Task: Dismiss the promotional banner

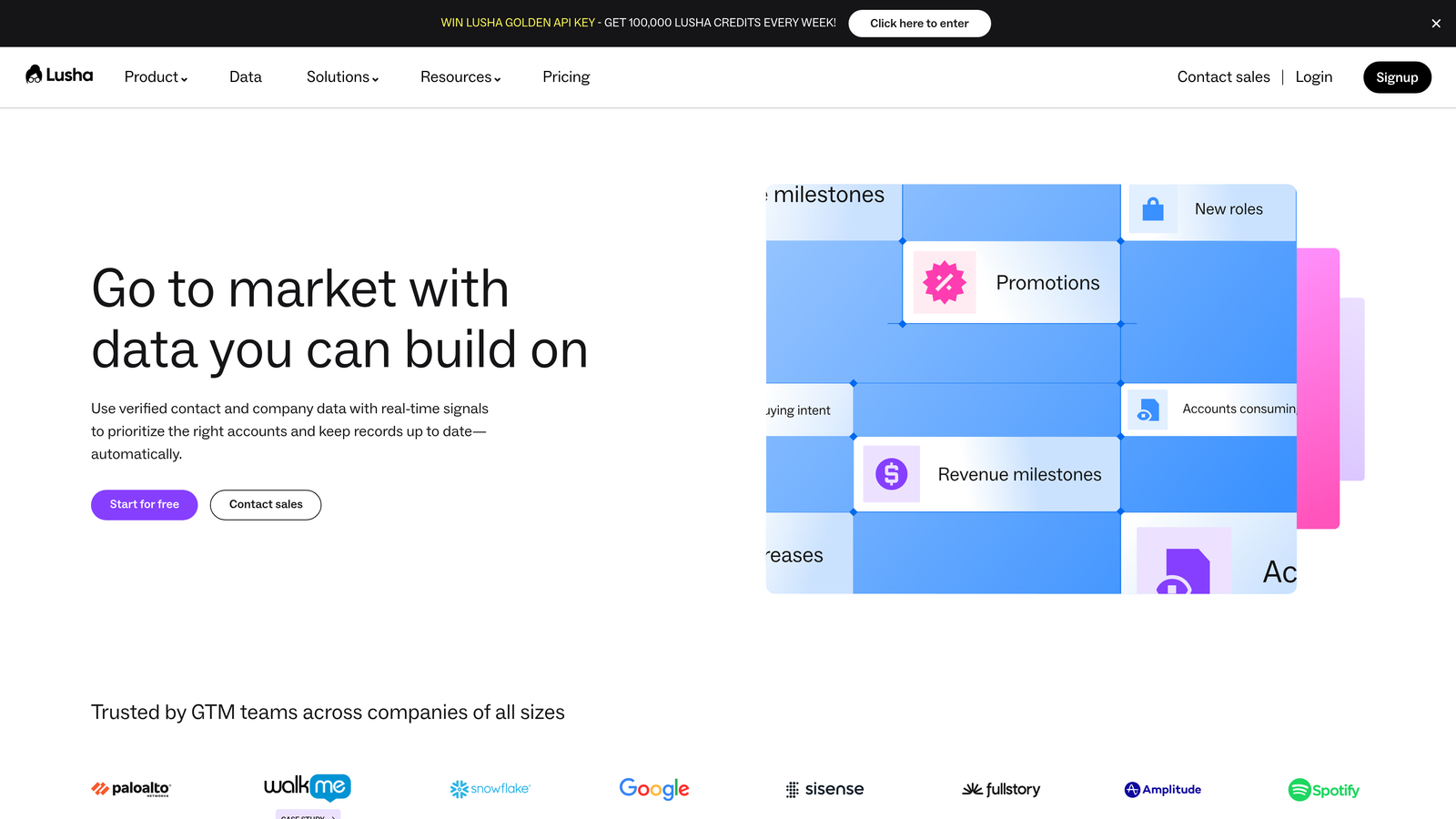Action: click(x=1436, y=23)
